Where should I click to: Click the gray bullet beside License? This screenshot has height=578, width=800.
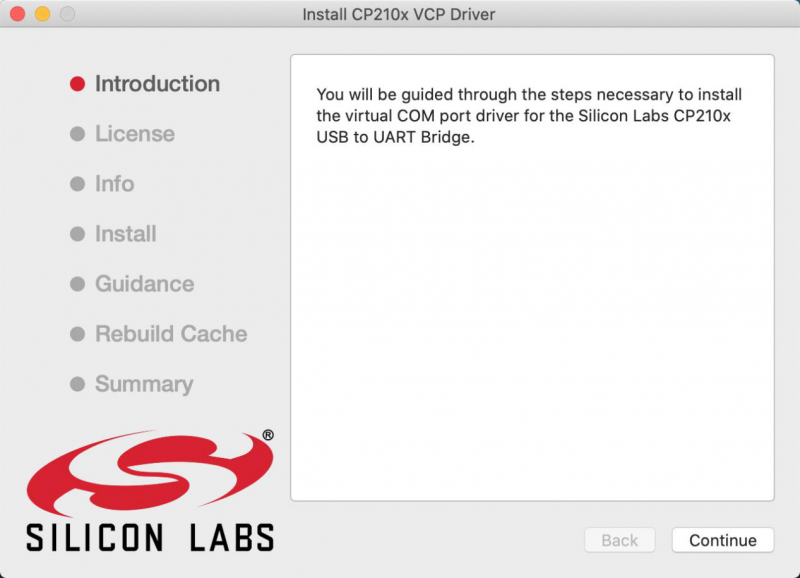[78, 134]
